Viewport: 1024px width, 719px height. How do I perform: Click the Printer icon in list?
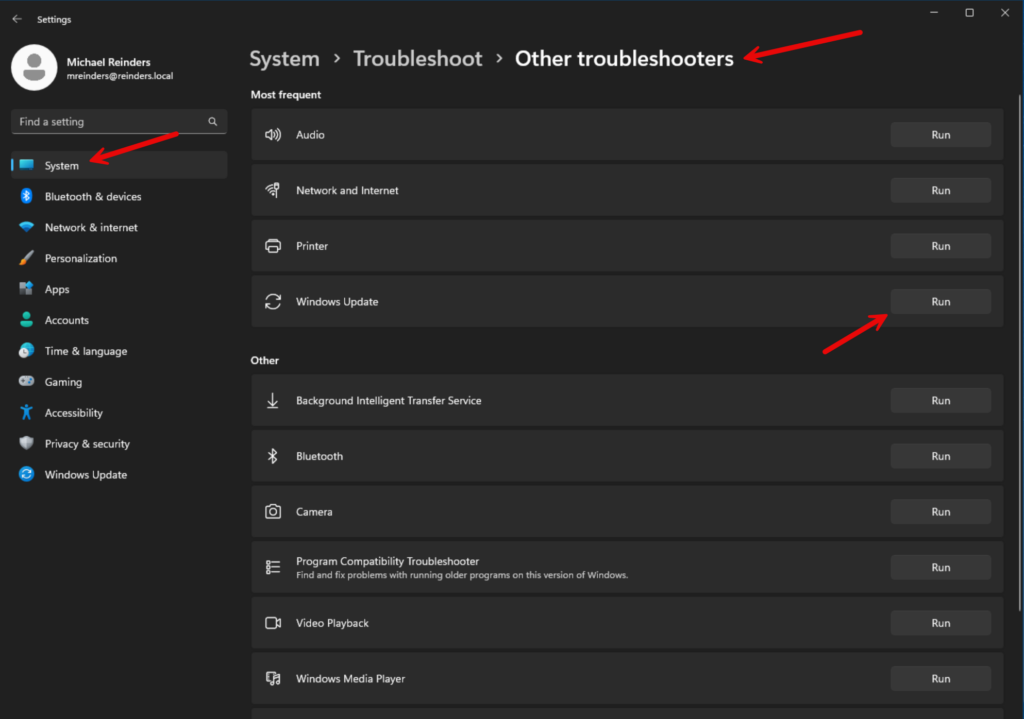[273, 246]
